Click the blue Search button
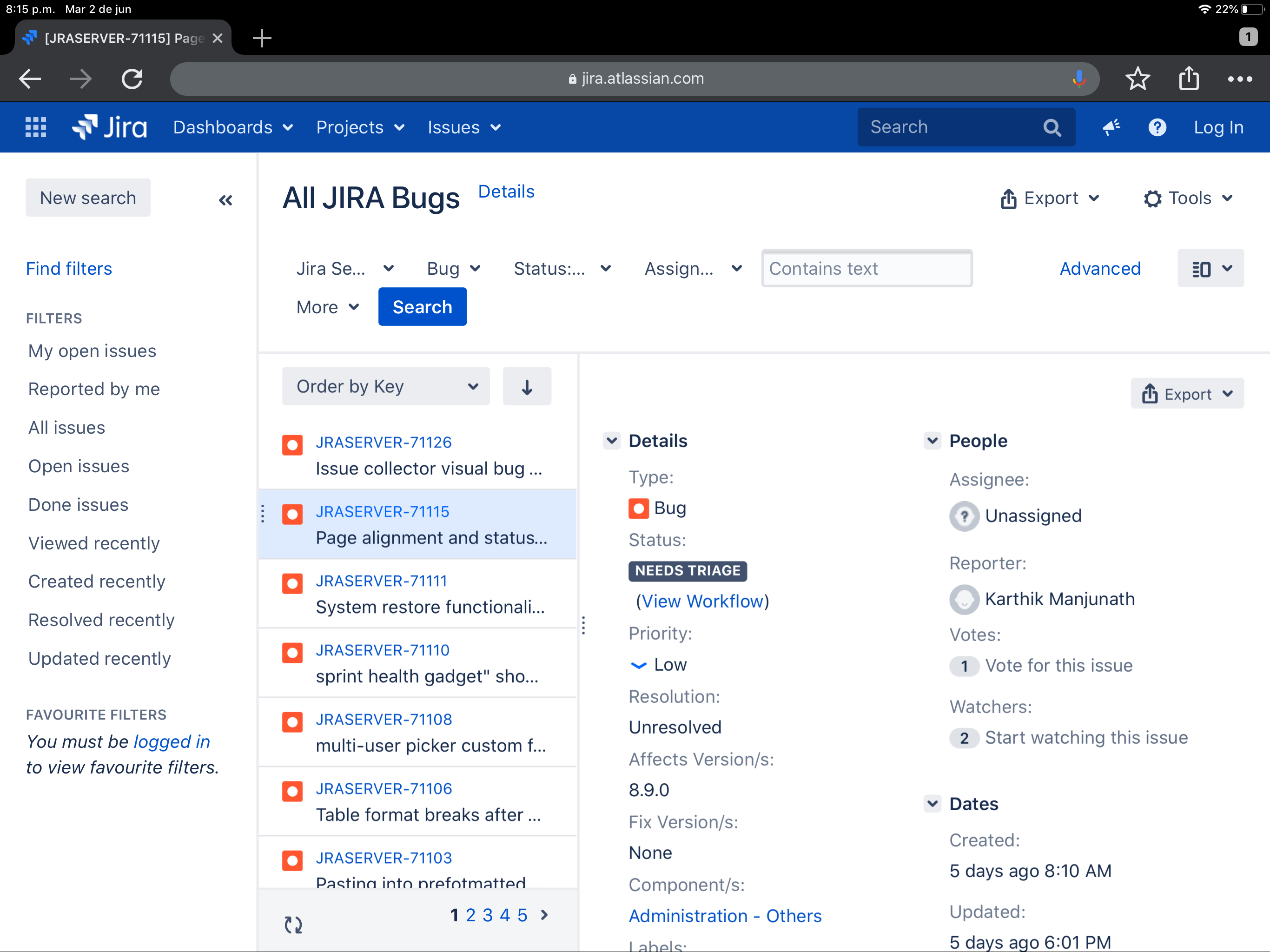The height and width of the screenshot is (952, 1270). [422, 307]
